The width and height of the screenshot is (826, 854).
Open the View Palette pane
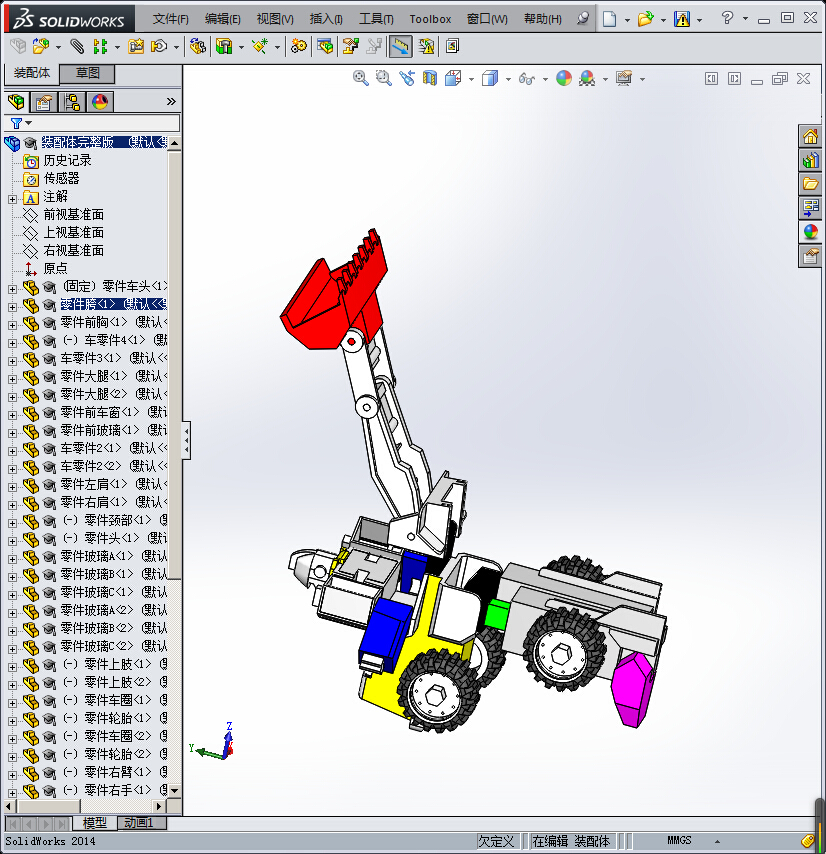(x=810, y=208)
